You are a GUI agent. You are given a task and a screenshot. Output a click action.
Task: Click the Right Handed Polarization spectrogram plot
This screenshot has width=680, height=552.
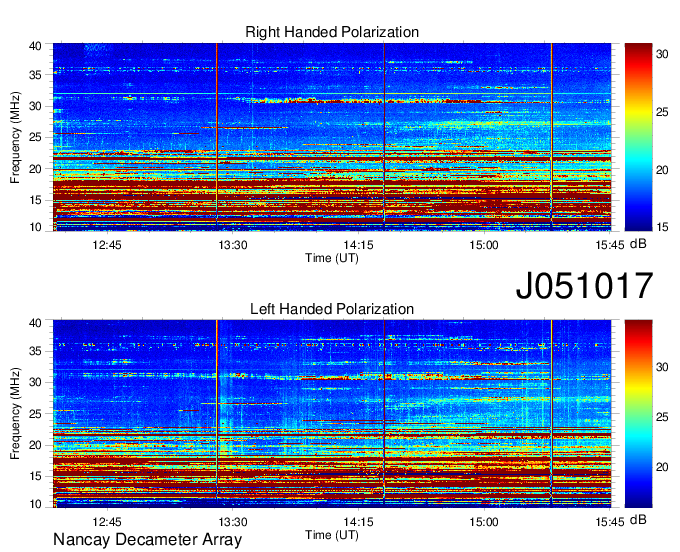point(332,137)
